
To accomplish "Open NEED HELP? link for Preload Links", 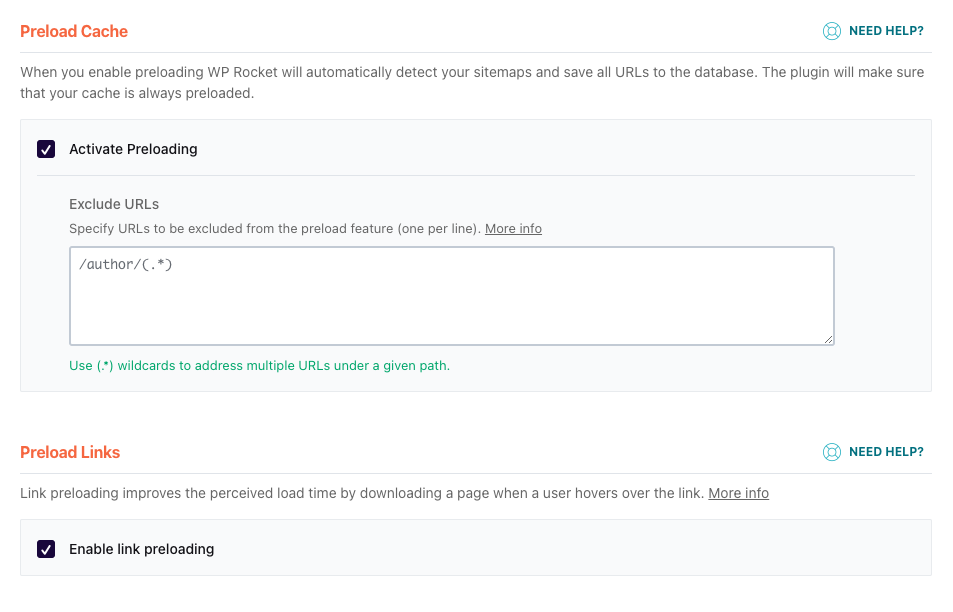I will tap(886, 452).
